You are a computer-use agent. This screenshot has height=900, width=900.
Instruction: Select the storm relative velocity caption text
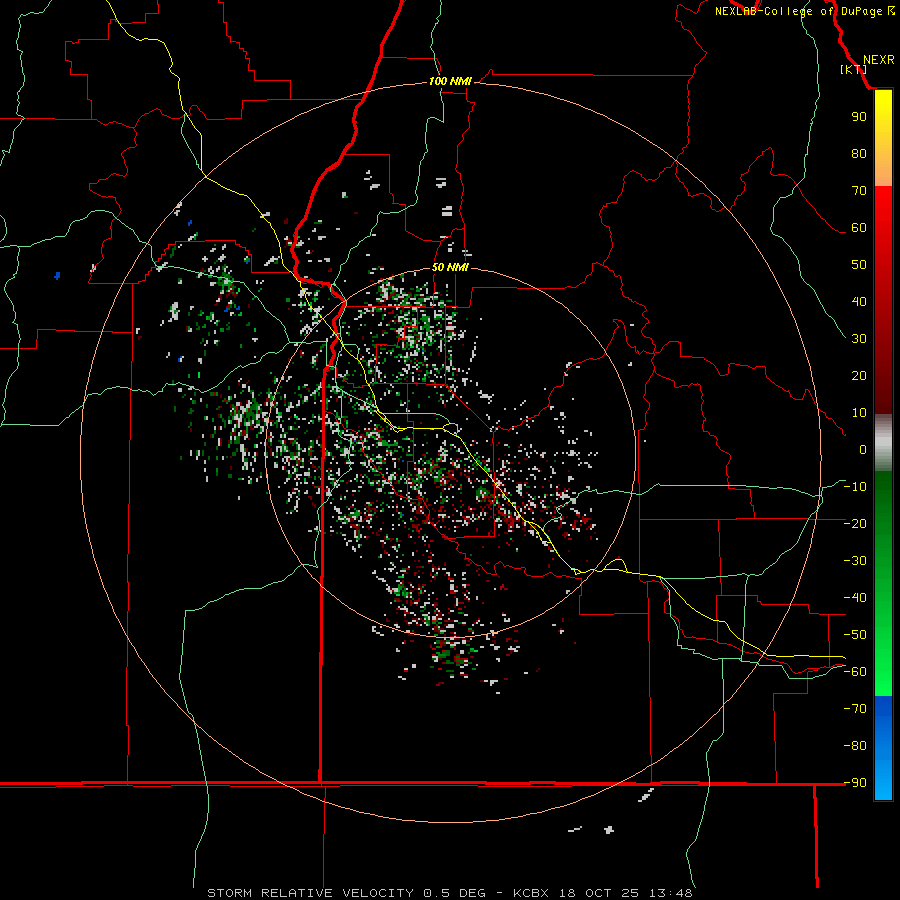tap(449, 893)
